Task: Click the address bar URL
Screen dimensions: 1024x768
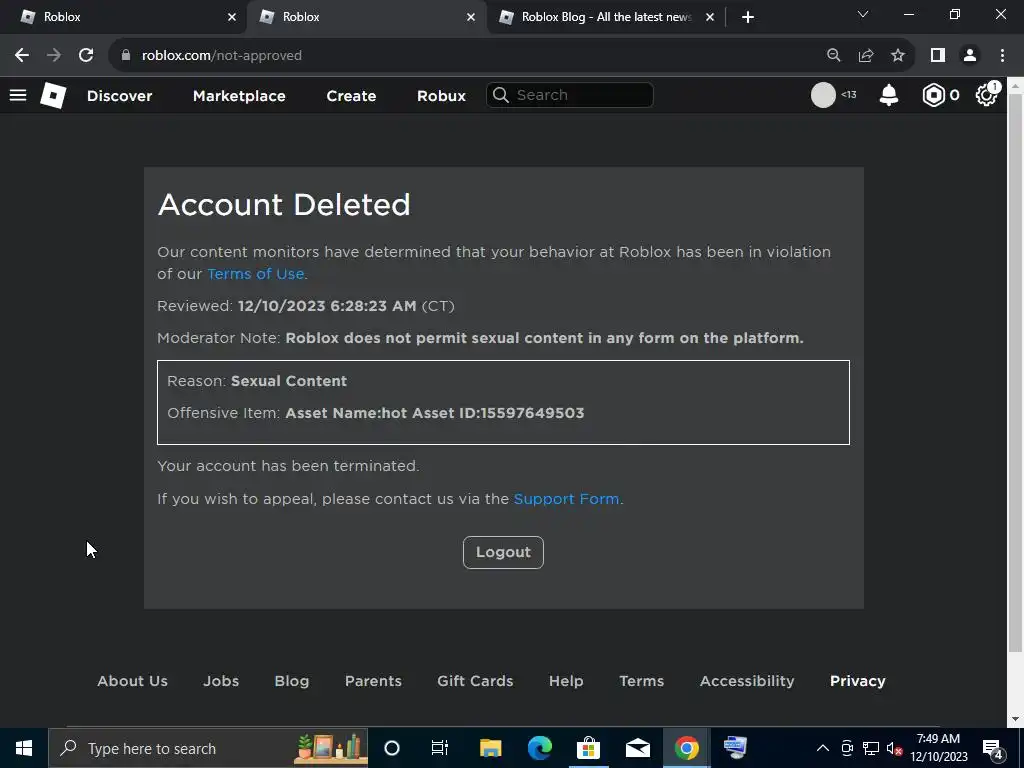Action: 222,56
